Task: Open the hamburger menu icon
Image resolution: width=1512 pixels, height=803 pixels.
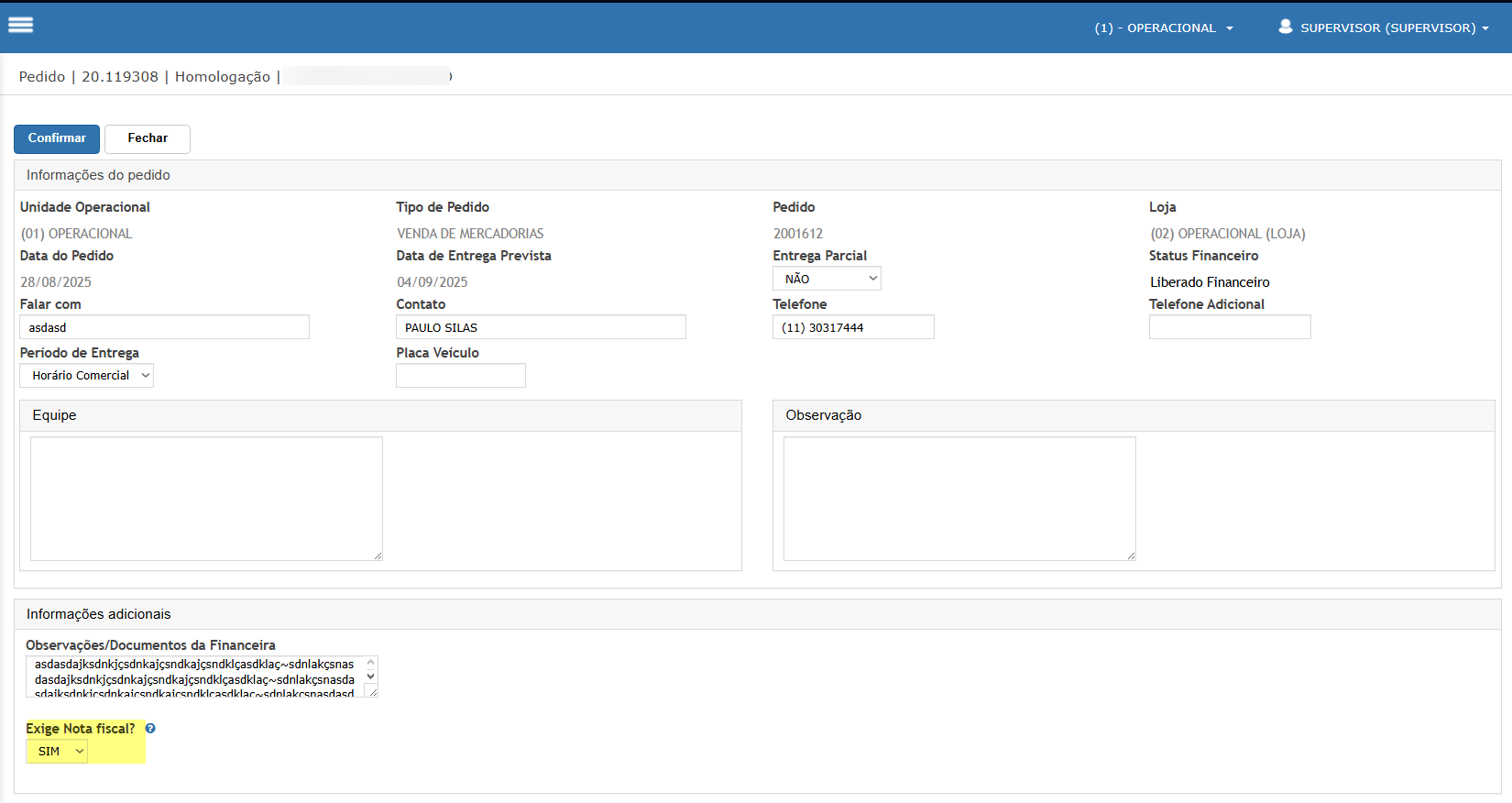Action: click(x=20, y=25)
